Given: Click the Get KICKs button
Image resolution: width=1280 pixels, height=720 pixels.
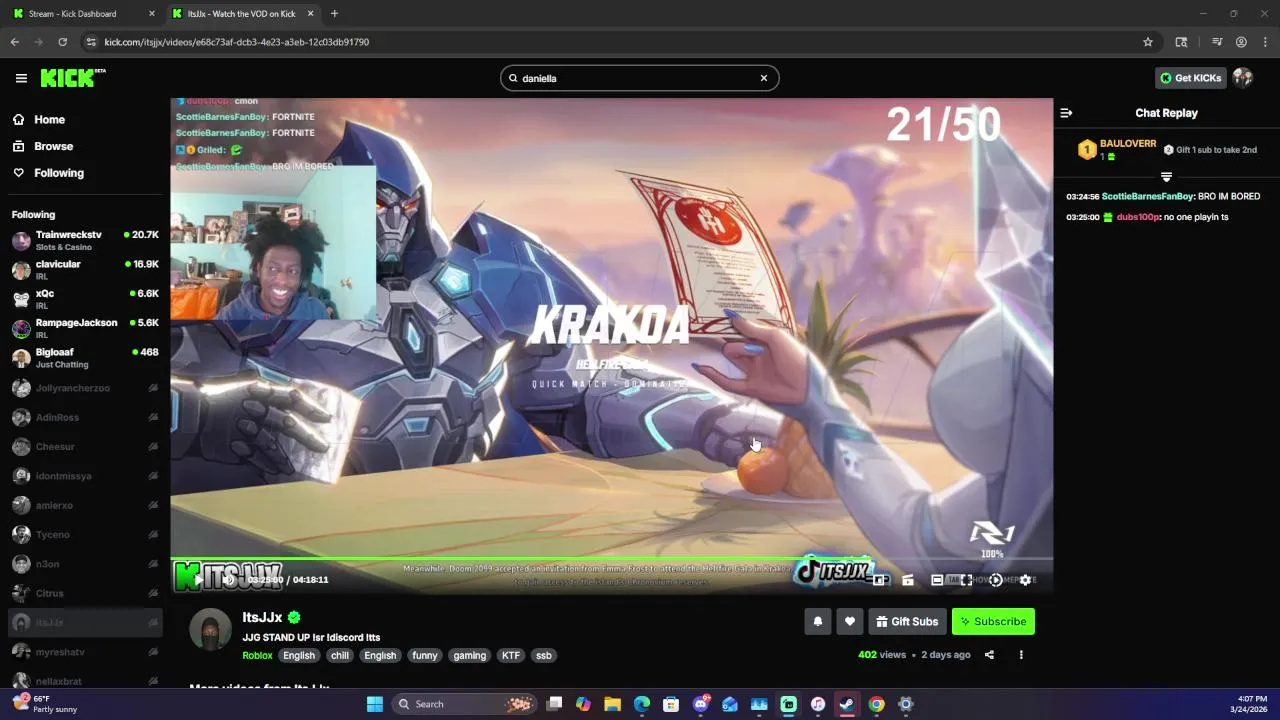Looking at the screenshot, I should click(1190, 78).
